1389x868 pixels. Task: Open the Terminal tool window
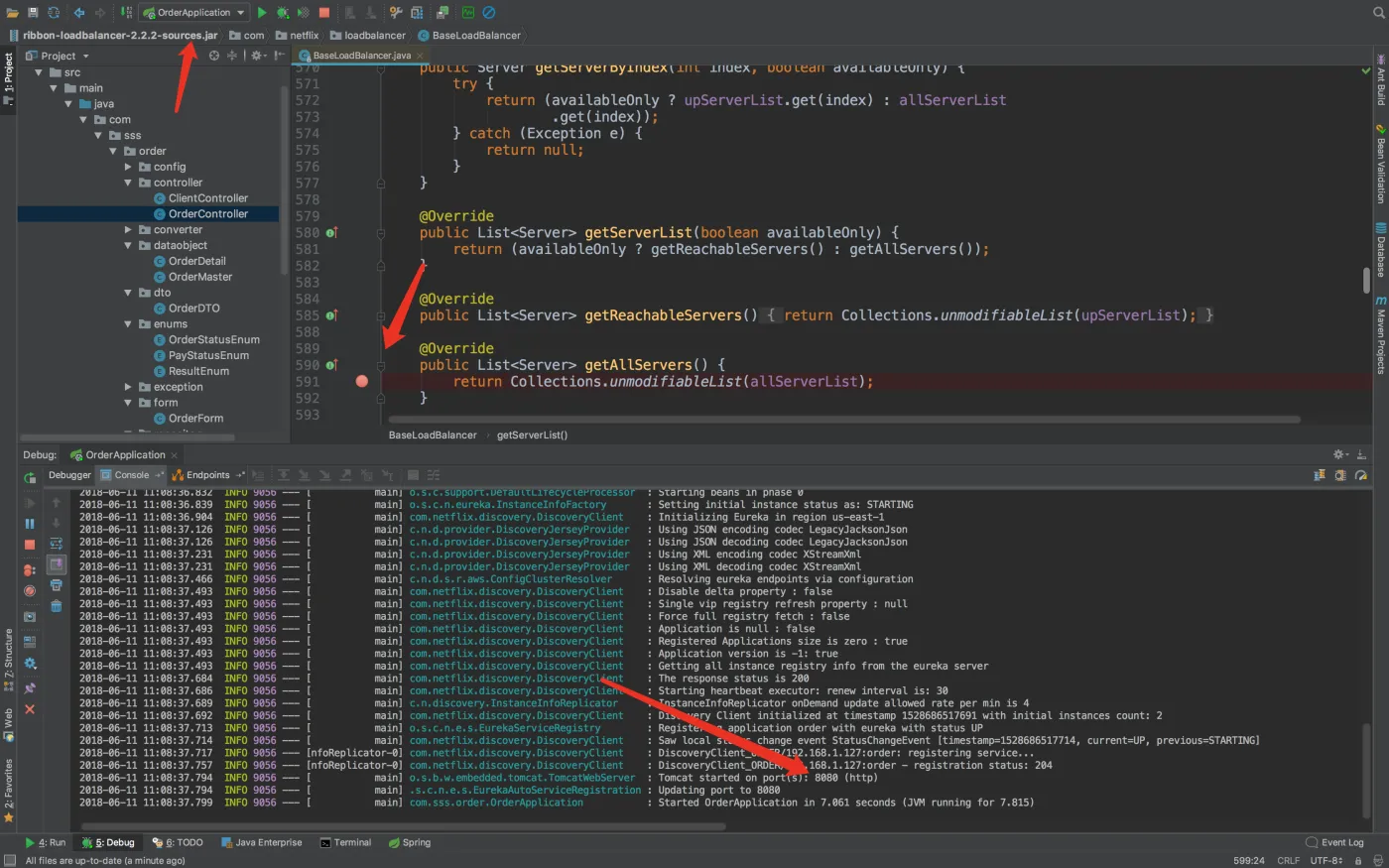[x=345, y=842]
